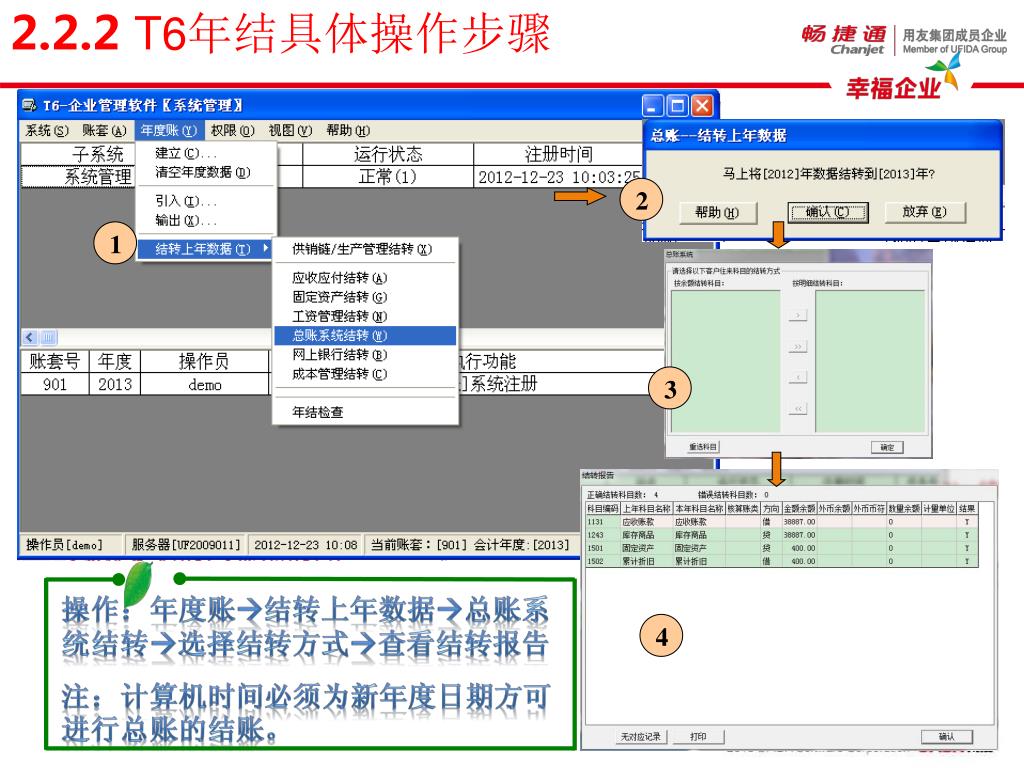Image resolution: width=1024 pixels, height=768 pixels.
Task: Click the 按余额结转科目 list box
Action: tap(726, 361)
